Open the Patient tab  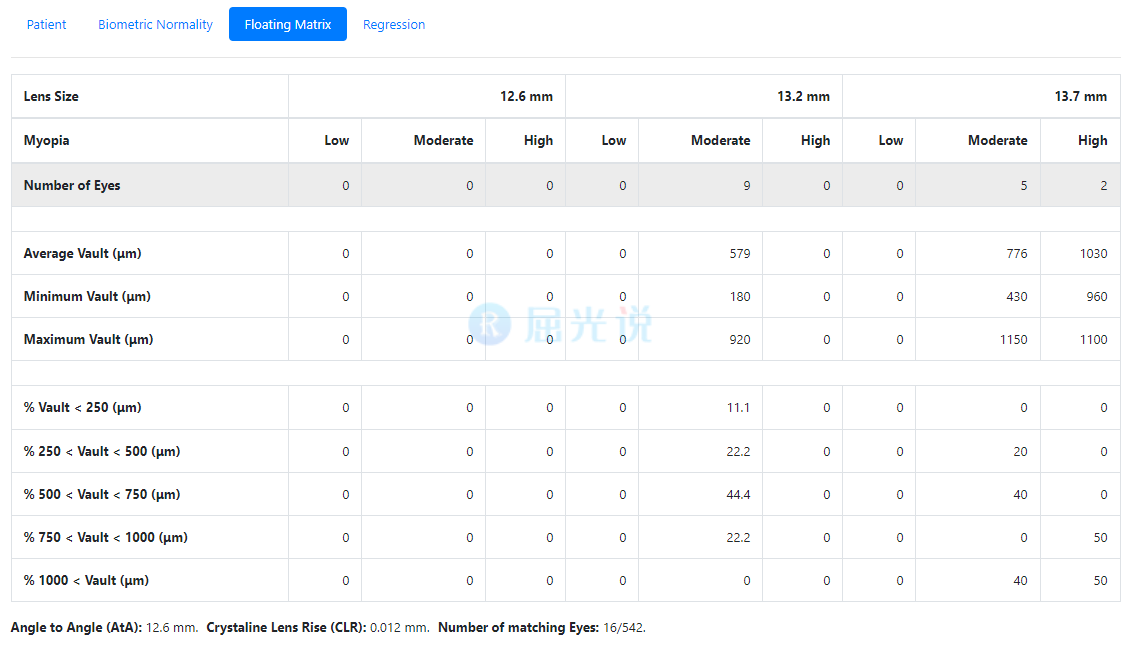coord(46,24)
